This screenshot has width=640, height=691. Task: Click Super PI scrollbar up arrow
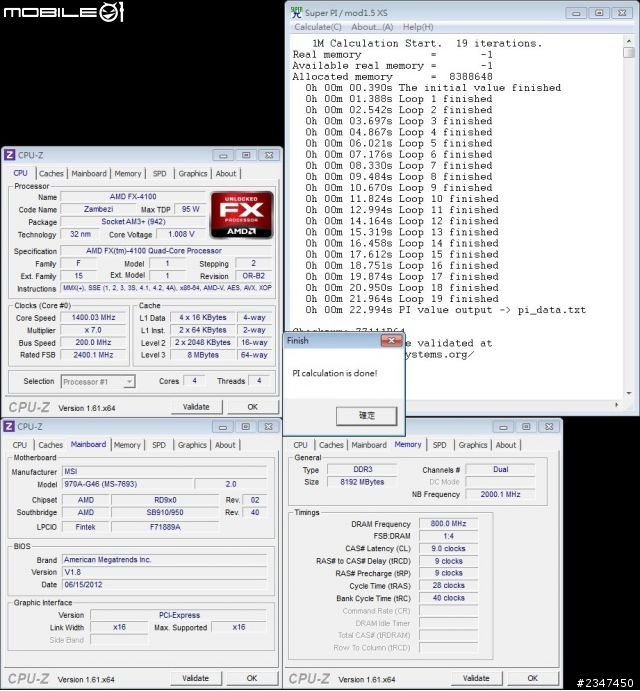click(629, 41)
